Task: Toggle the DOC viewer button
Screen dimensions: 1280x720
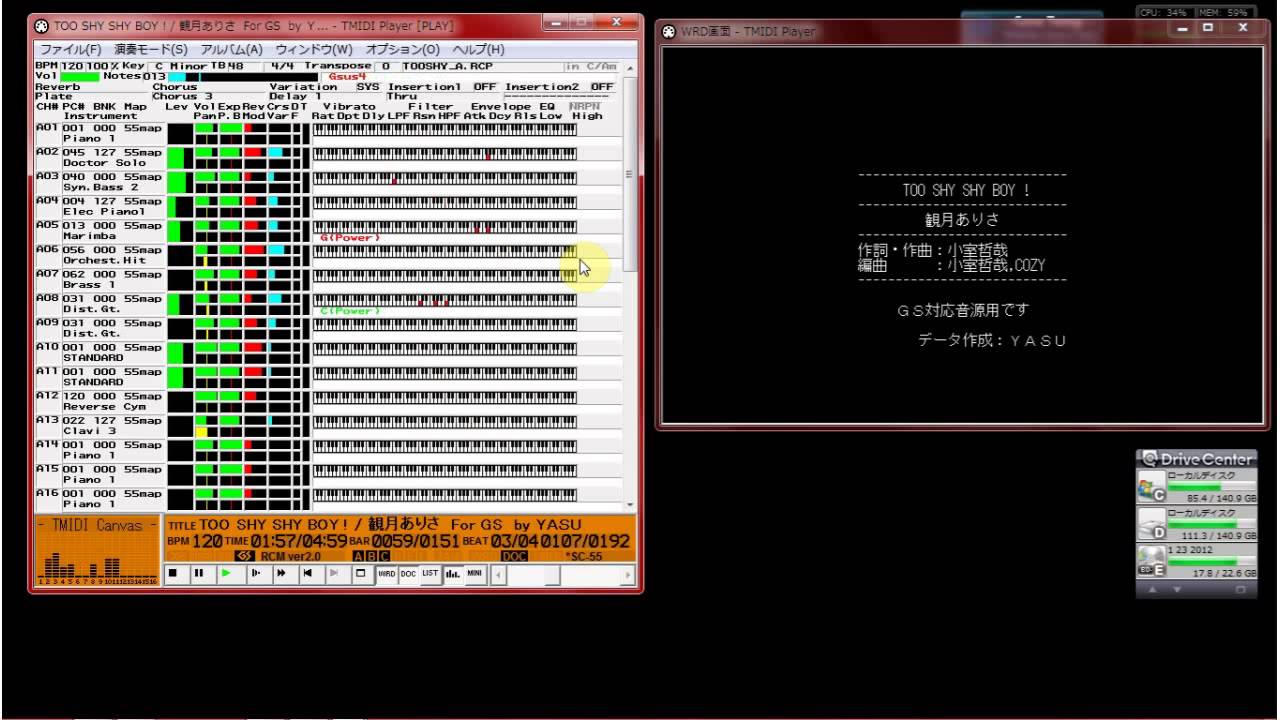Action: 408,573
